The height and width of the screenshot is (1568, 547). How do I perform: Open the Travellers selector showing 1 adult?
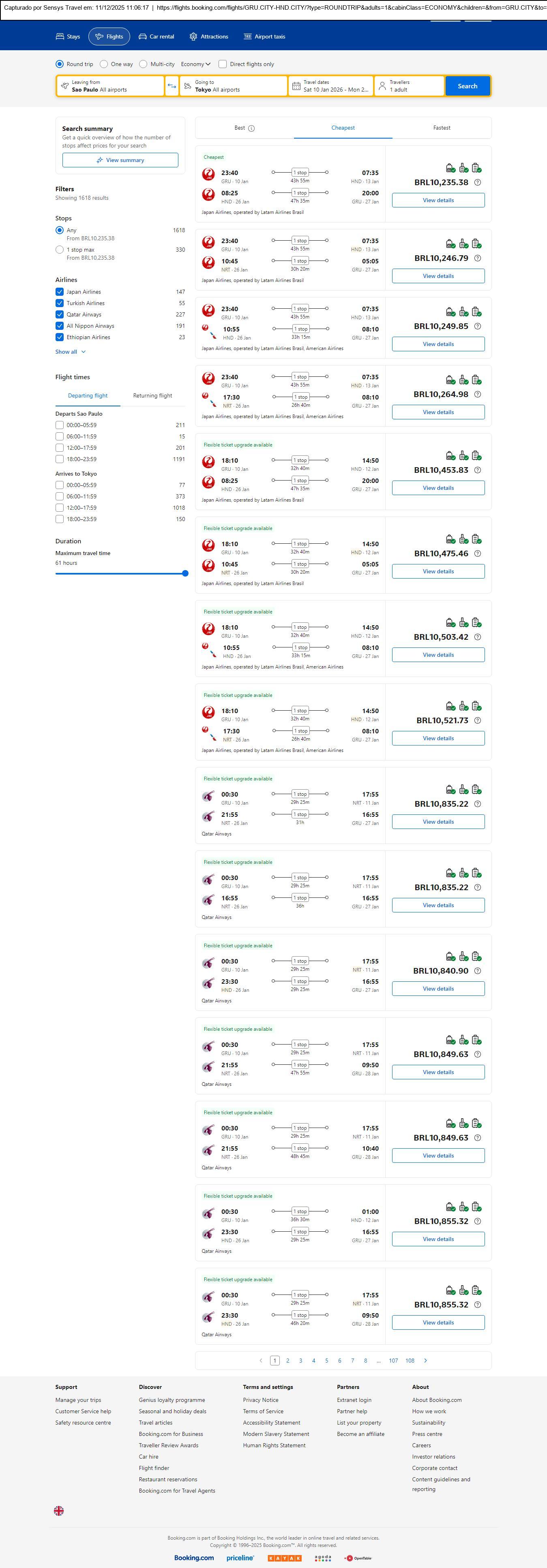(409, 86)
